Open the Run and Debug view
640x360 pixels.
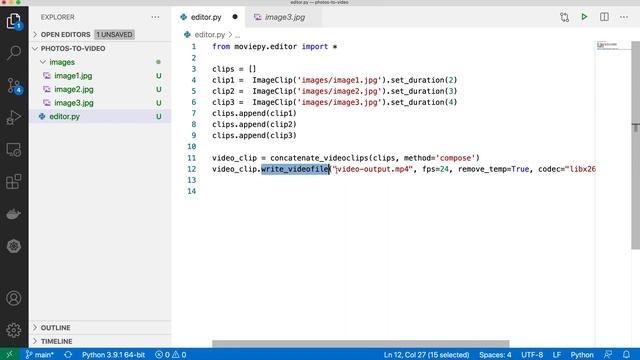(x=14, y=118)
